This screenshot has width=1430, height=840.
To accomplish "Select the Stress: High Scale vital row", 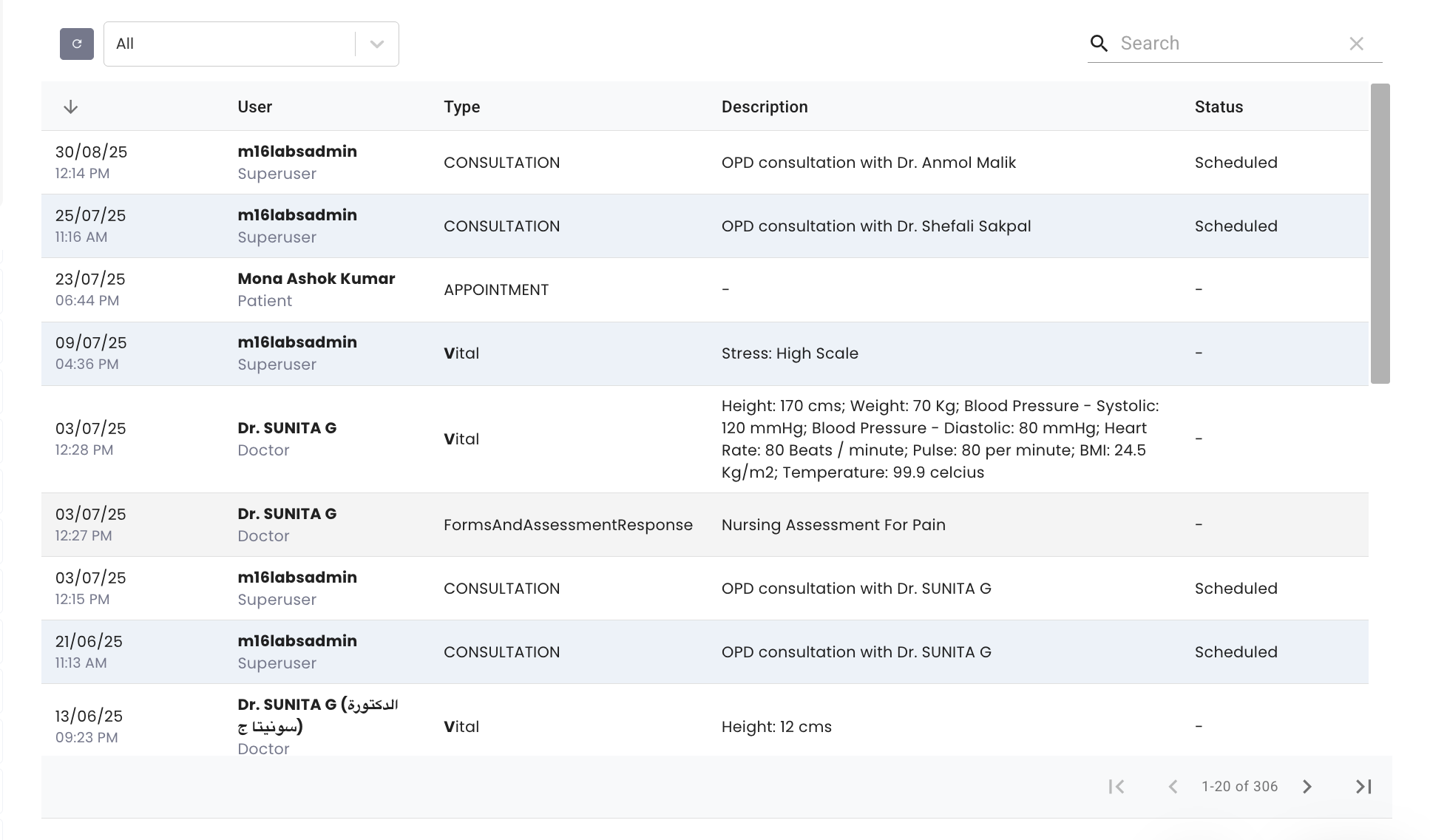I will pos(790,353).
